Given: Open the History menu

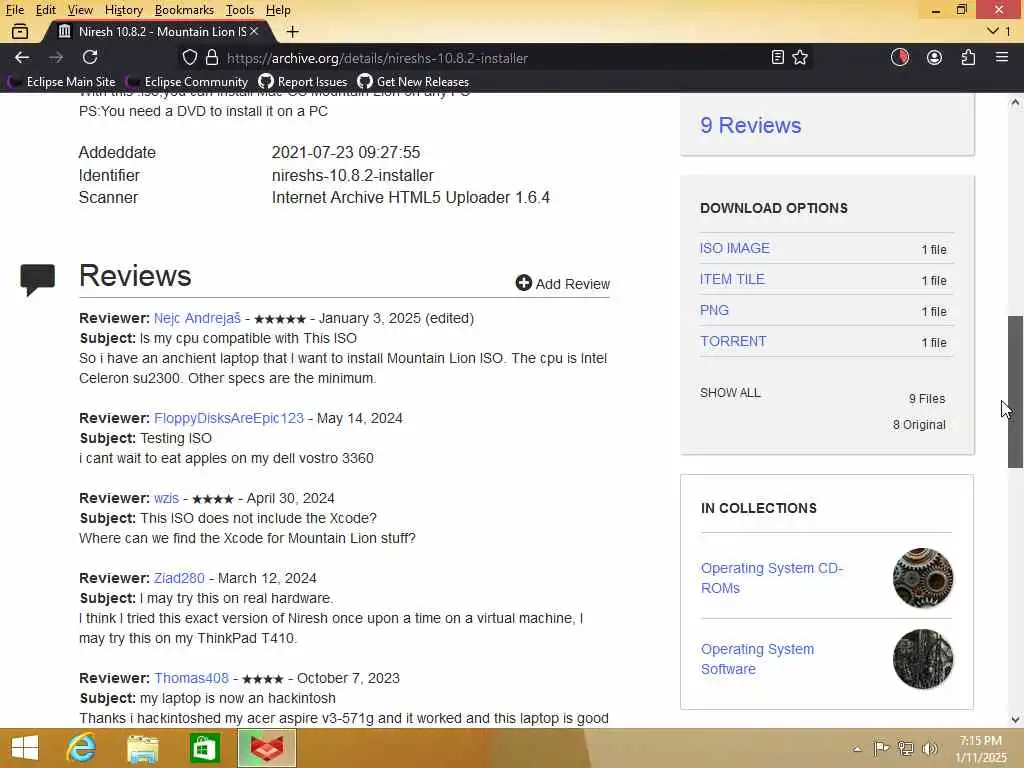Looking at the screenshot, I should 123,10.
